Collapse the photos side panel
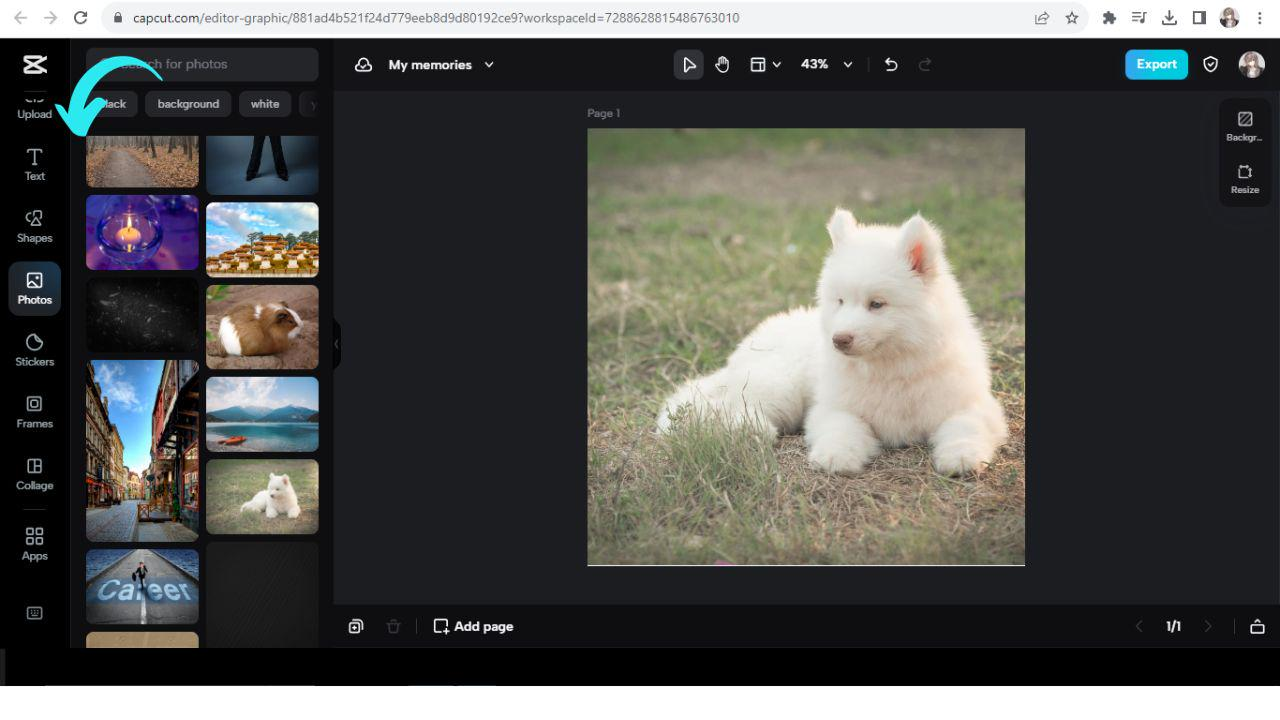Viewport: 1280px width, 720px height. 337,344
